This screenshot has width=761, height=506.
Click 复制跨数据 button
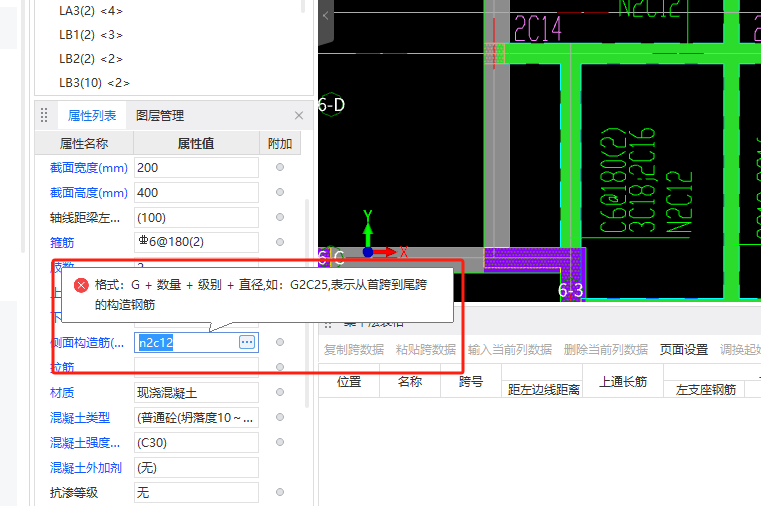point(354,349)
